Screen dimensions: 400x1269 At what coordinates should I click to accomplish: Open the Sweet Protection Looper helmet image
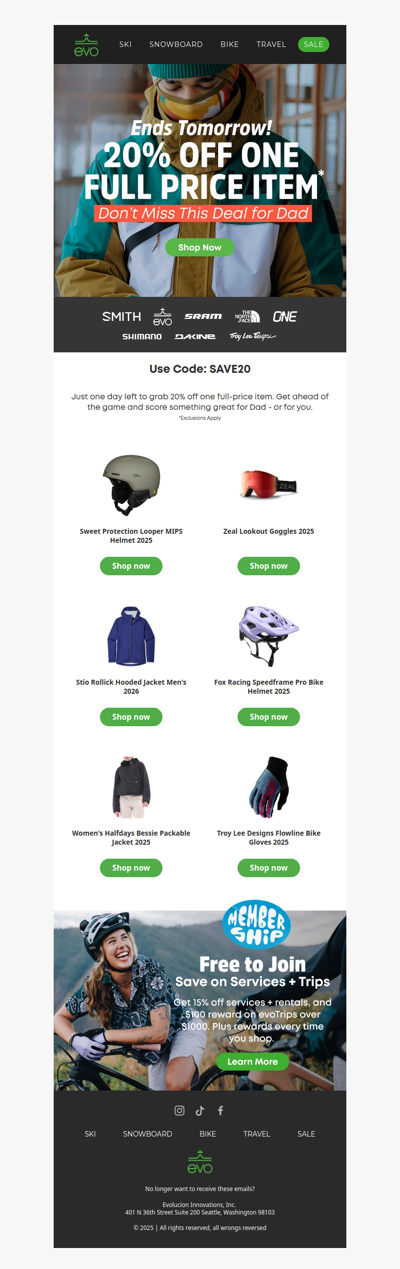tap(131, 484)
